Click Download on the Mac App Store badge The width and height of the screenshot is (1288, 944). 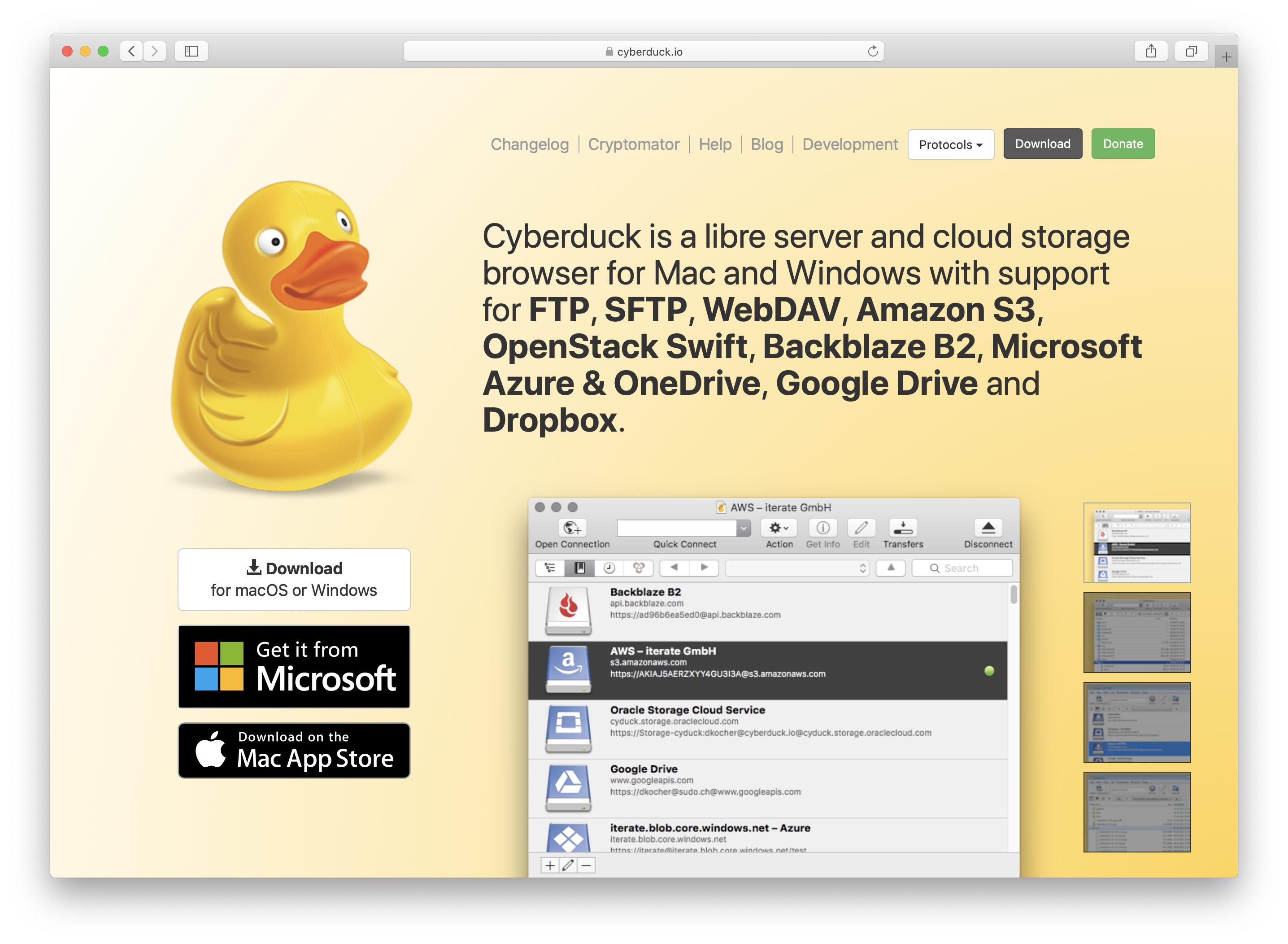(x=294, y=750)
